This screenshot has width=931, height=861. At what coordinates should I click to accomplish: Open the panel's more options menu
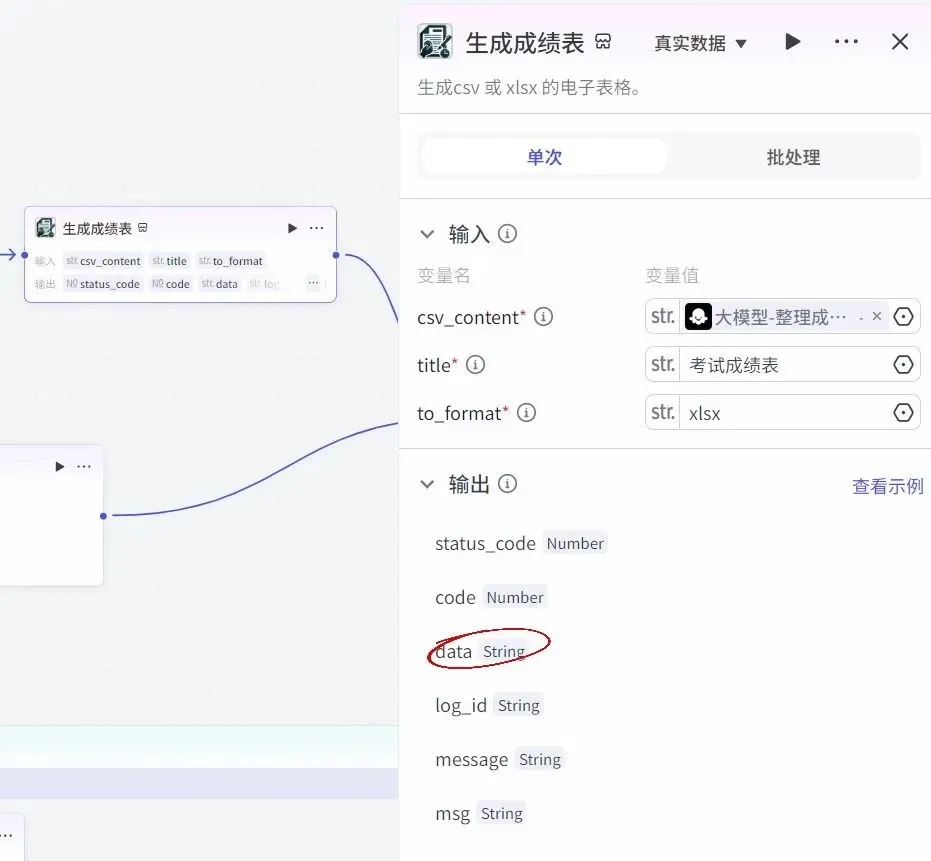tap(846, 42)
